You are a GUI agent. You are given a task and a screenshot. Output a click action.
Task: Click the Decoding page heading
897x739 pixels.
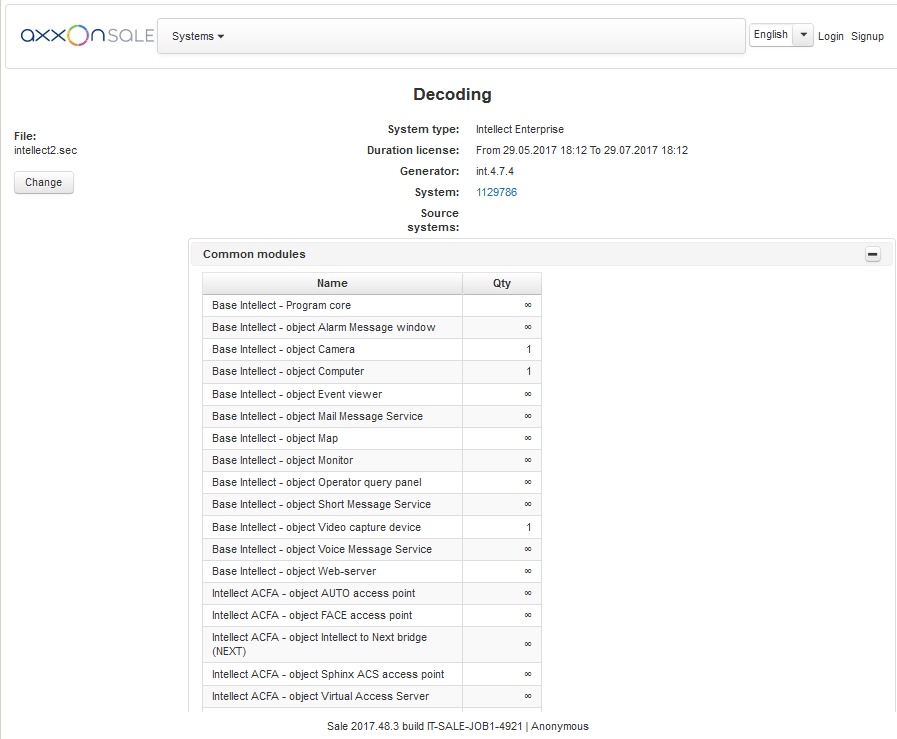click(452, 94)
